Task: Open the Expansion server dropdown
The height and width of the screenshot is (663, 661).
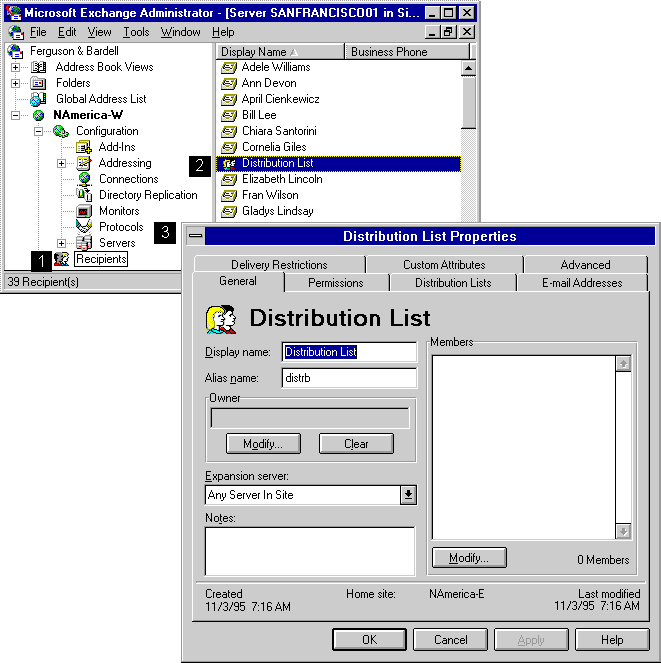Action: [x=408, y=495]
